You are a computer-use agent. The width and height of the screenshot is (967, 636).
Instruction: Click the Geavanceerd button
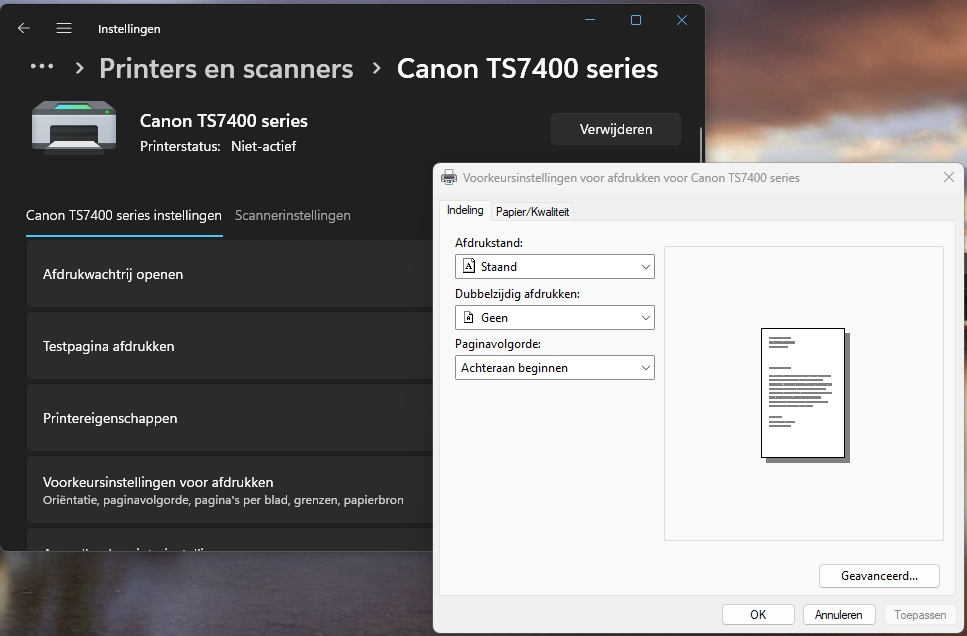879,576
